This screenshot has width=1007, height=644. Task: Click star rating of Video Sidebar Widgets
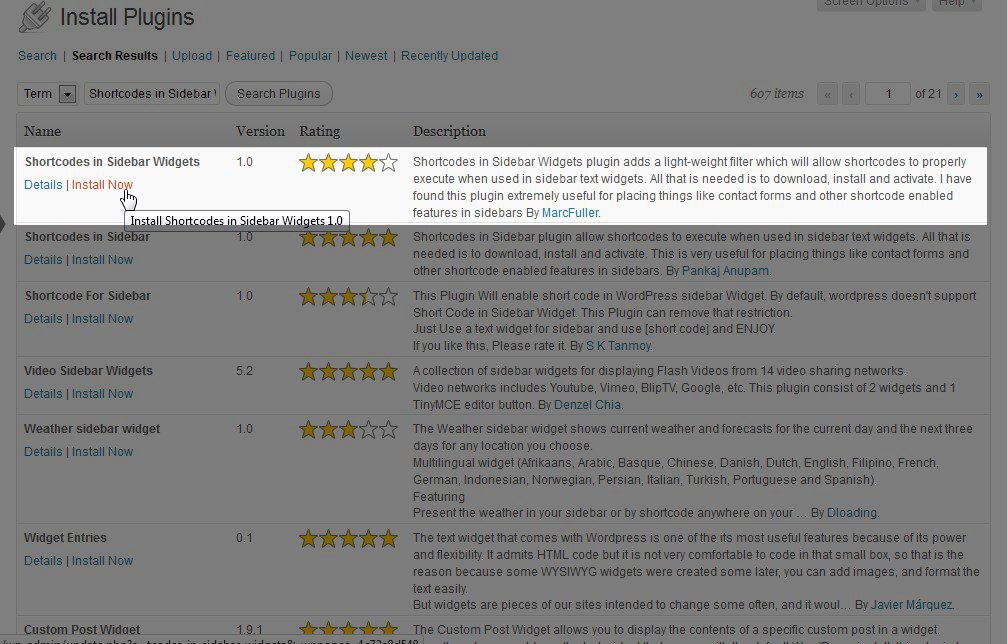pos(348,371)
